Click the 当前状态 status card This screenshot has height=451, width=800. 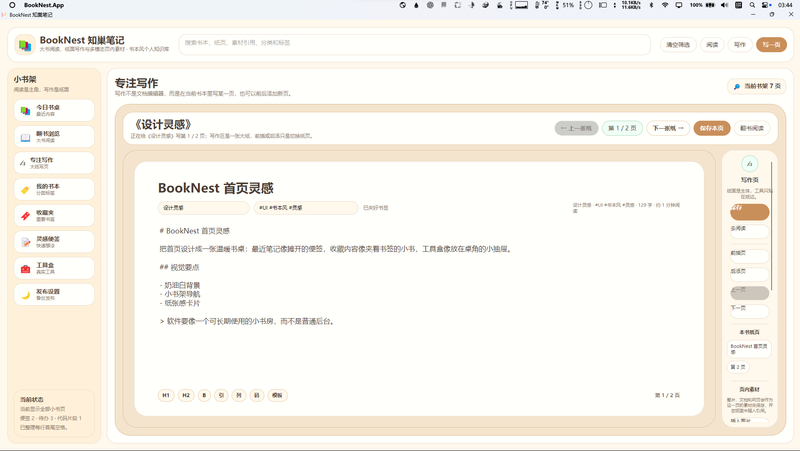tap(54, 413)
